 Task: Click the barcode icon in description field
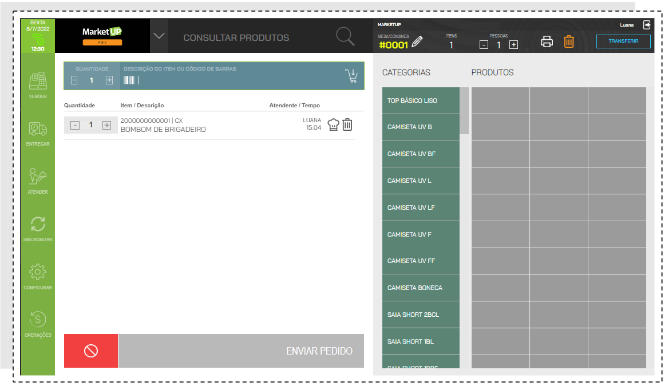coord(129,80)
